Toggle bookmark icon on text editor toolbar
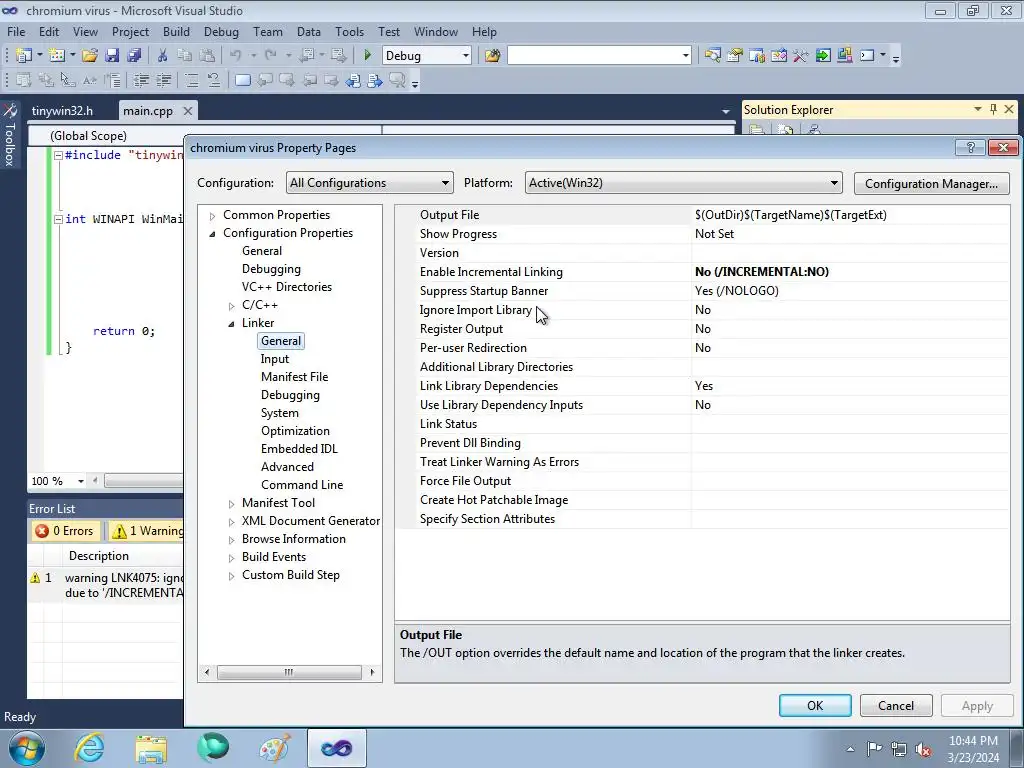The width and height of the screenshot is (1024, 768). (242, 80)
